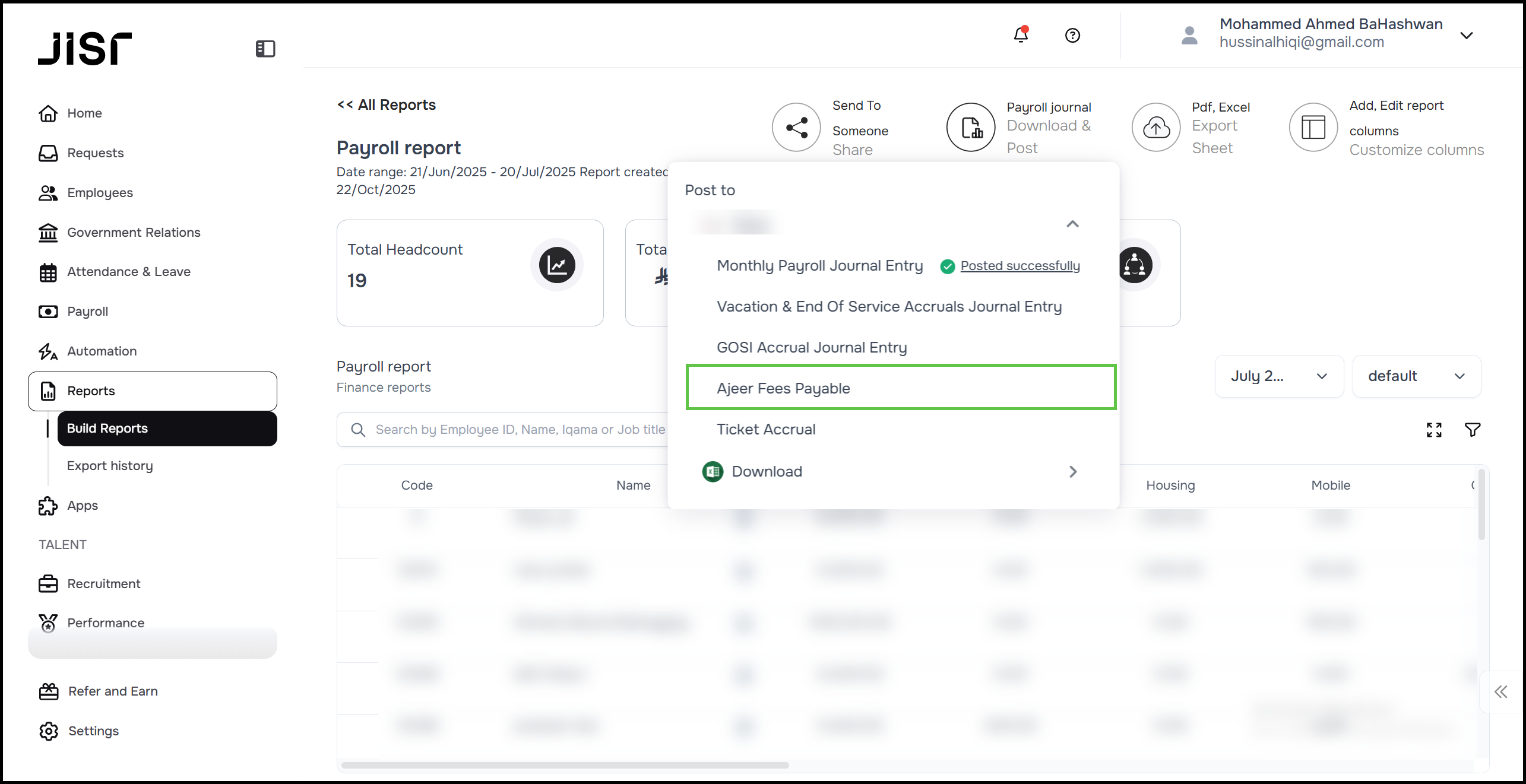
Task: Go back via All Reports link
Action: click(x=387, y=105)
